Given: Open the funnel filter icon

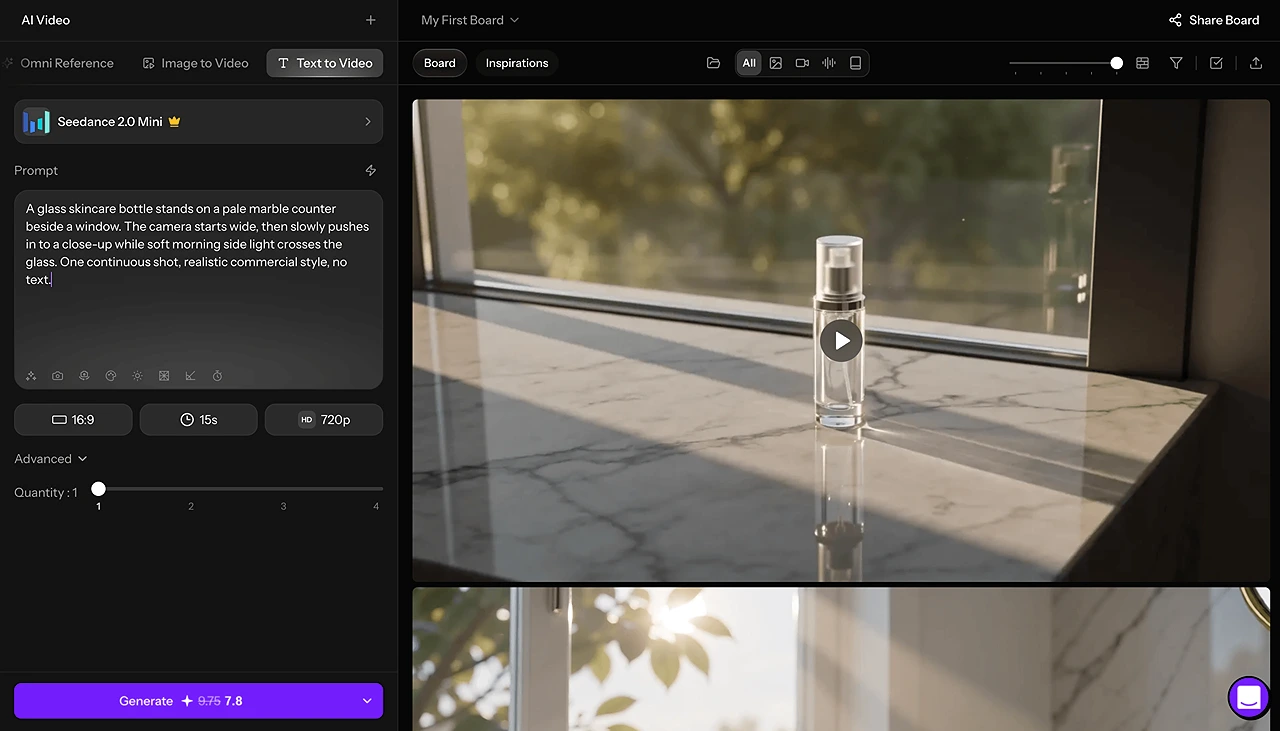Looking at the screenshot, I should click(1176, 63).
